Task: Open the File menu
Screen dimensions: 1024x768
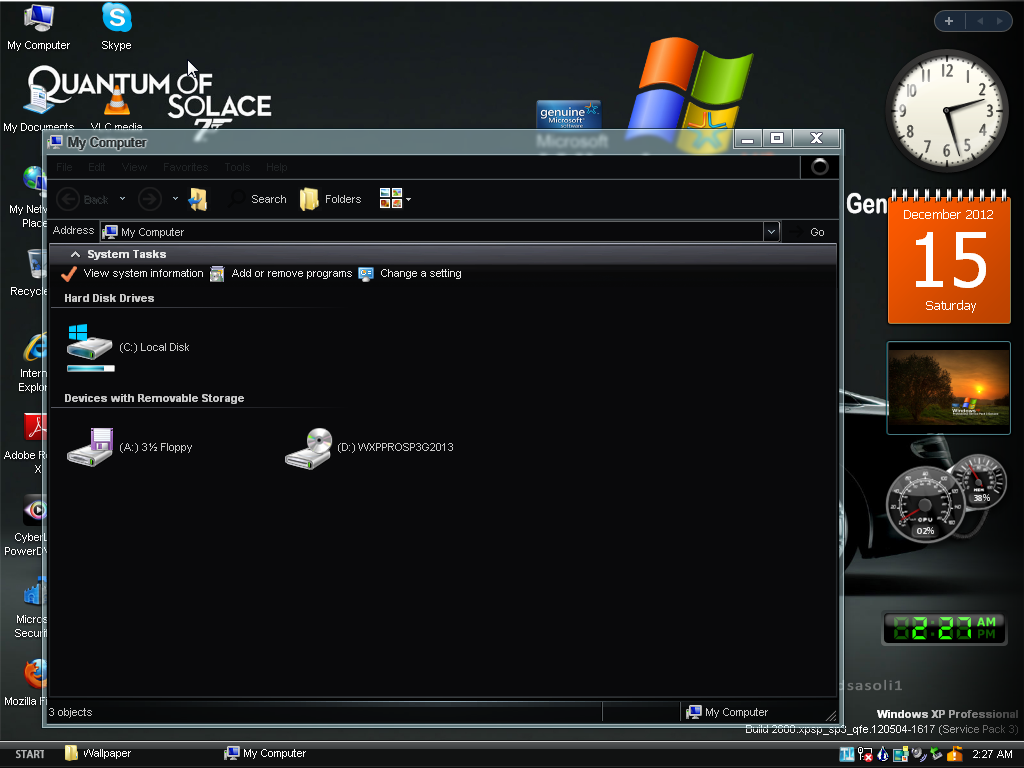Action: 64,167
